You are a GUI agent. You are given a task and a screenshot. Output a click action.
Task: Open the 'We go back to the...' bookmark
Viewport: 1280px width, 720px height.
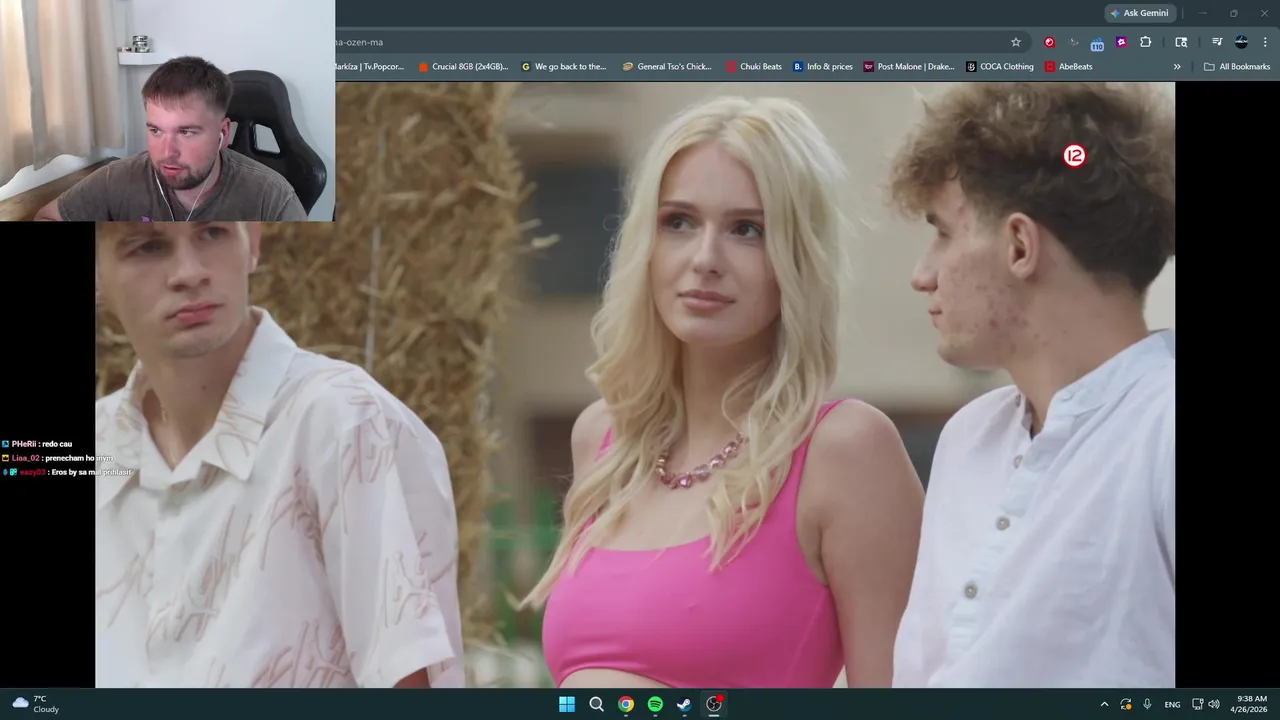(x=564, y=67)
